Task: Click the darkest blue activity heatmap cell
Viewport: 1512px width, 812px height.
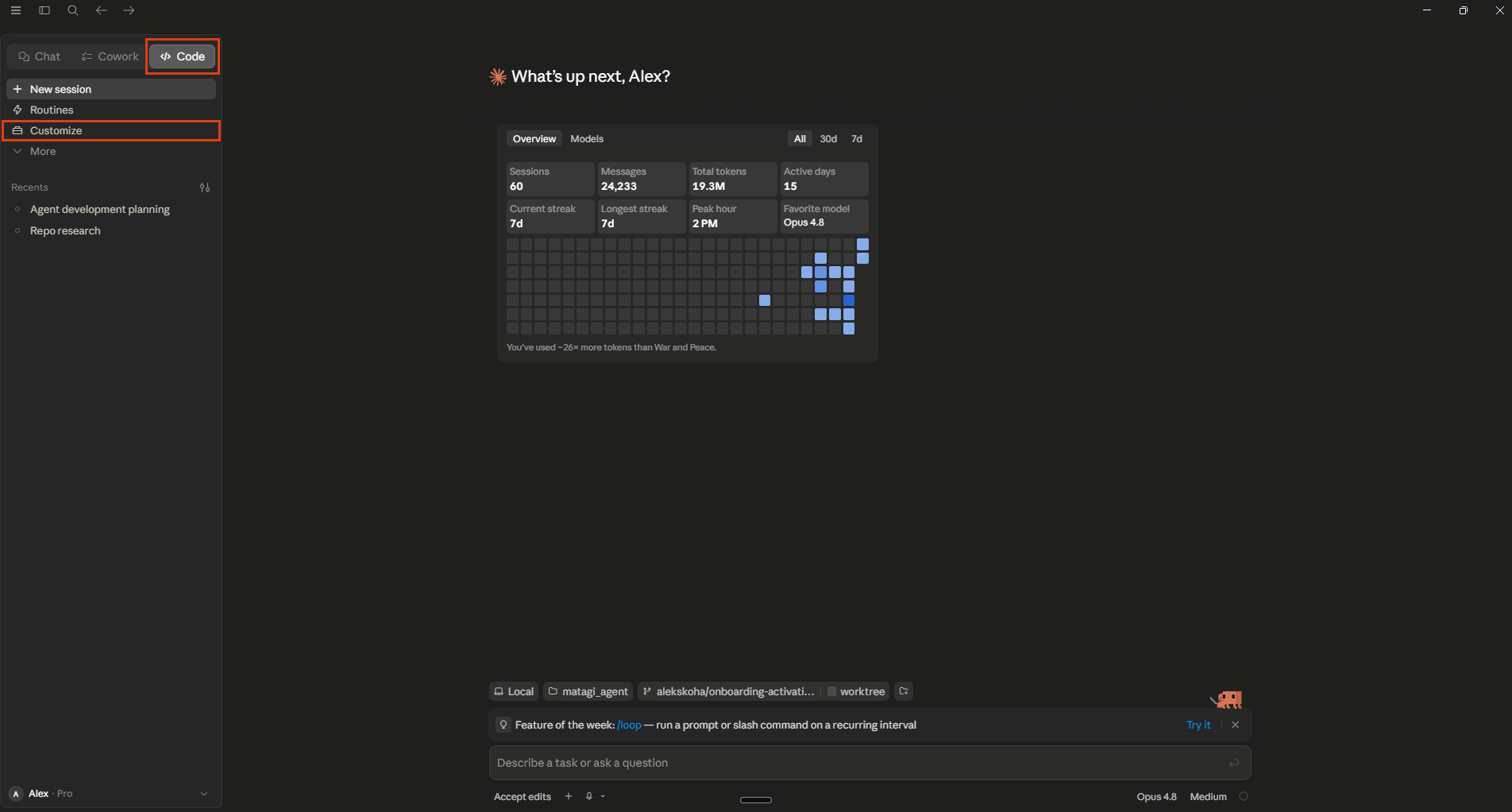Action: tap(849, 300)
